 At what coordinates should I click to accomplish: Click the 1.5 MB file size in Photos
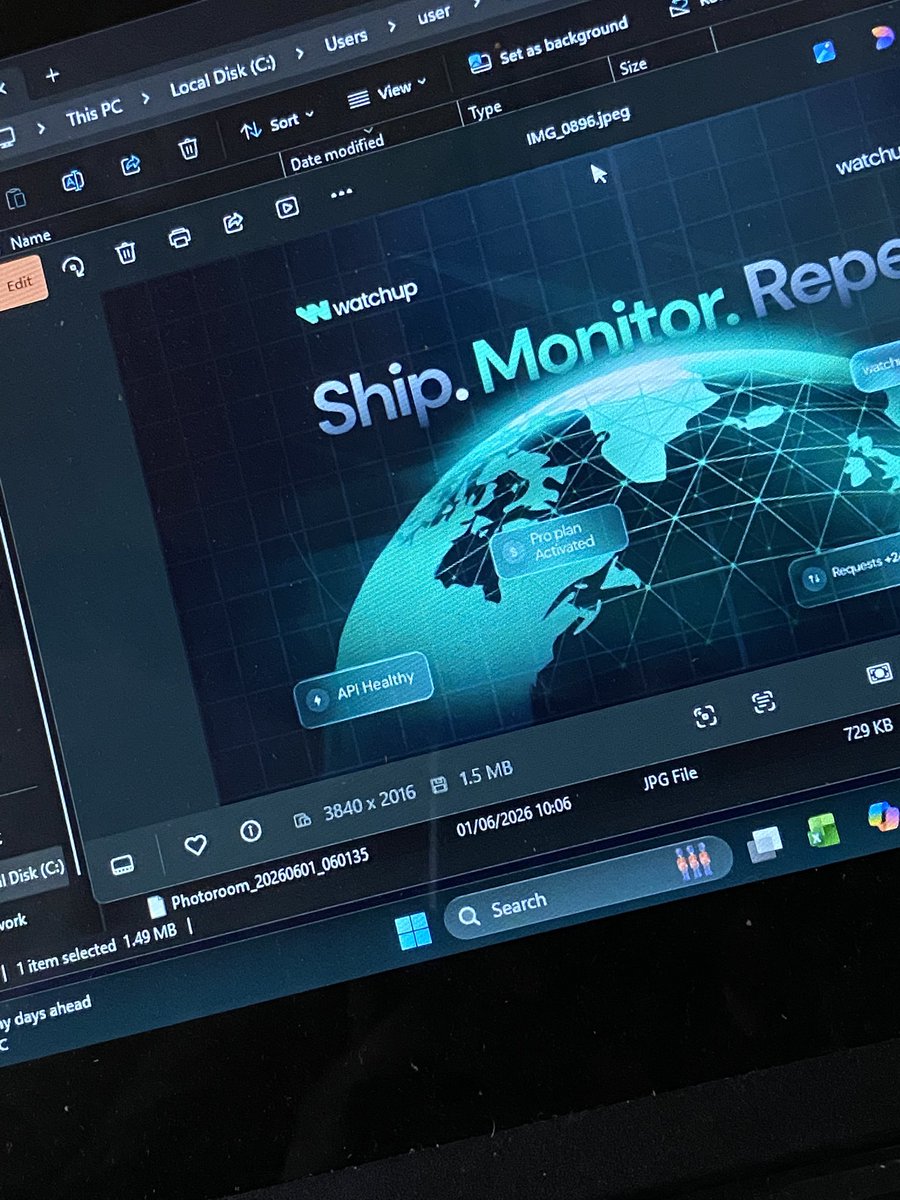tap(485, 774)
